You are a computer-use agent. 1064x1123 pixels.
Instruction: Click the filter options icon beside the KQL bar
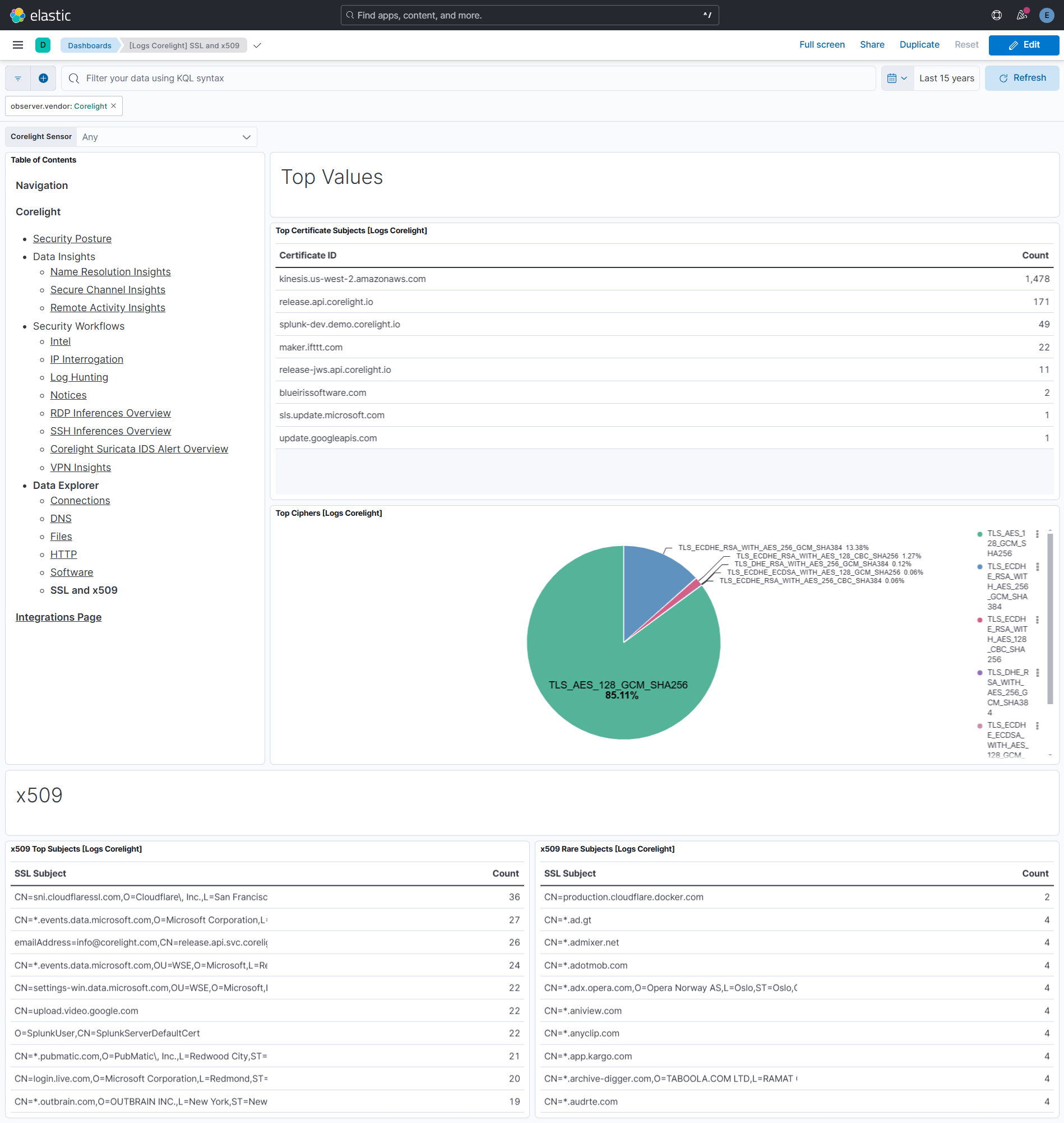pos(17,78)
